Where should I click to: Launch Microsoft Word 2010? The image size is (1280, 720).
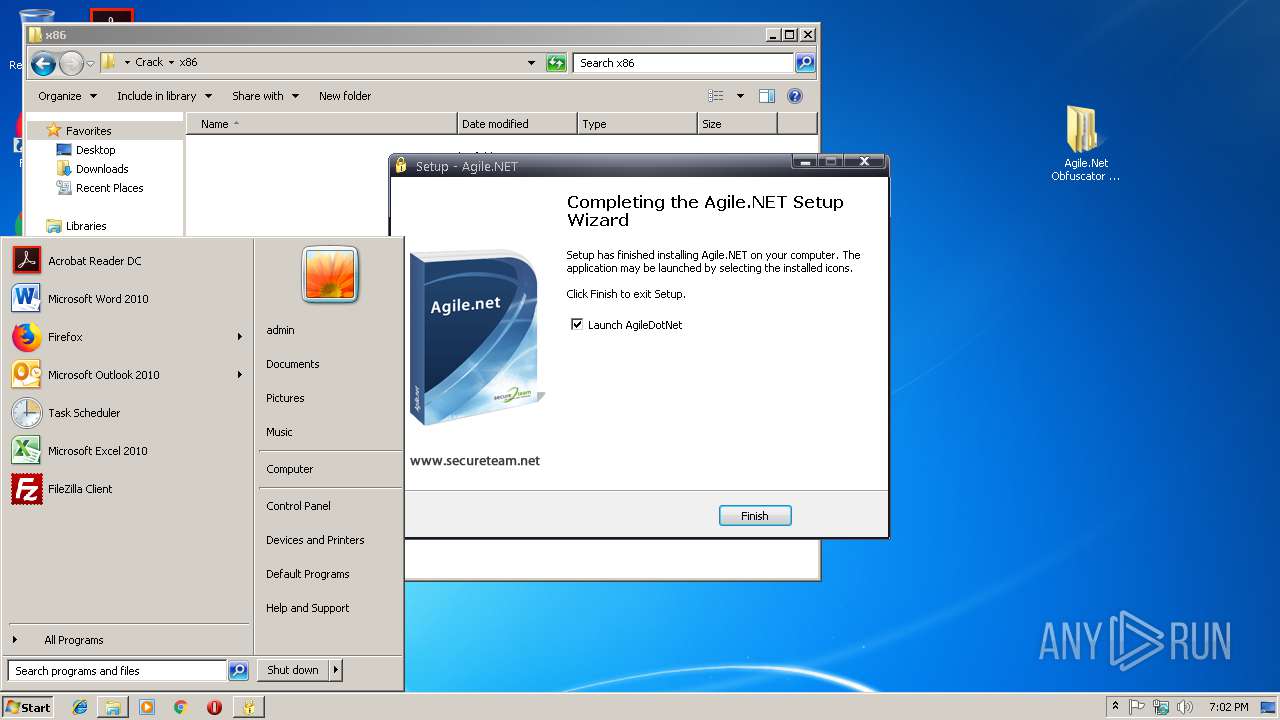tap(127, 299)
